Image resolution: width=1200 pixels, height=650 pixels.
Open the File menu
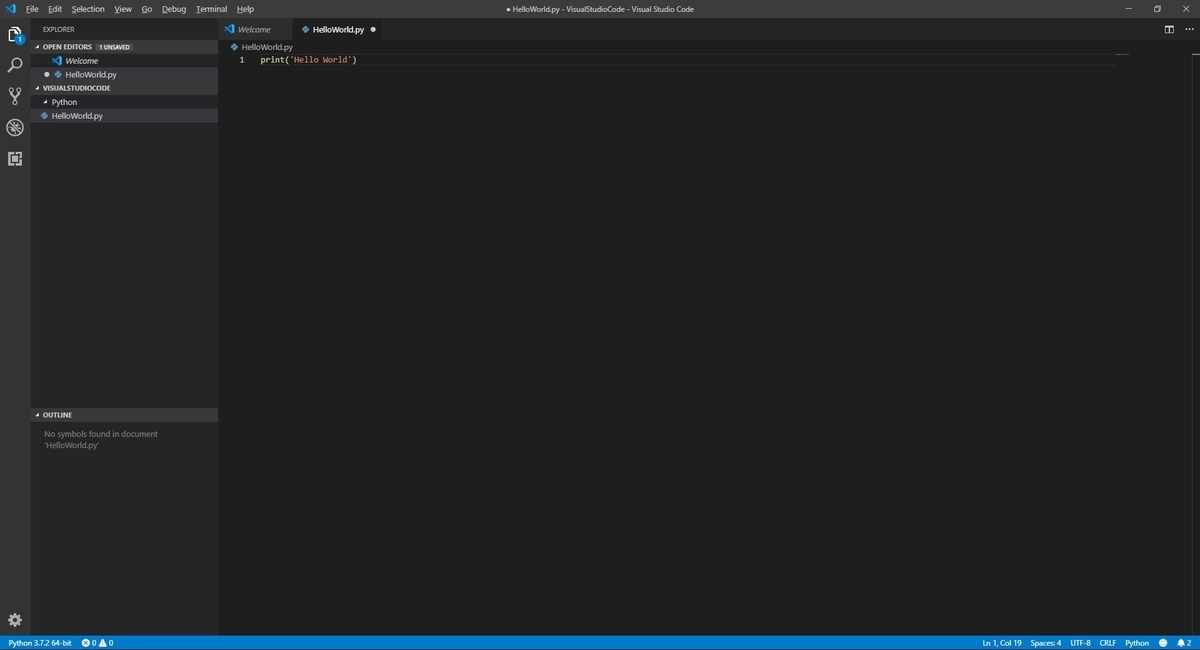click(x=32, y=9)
